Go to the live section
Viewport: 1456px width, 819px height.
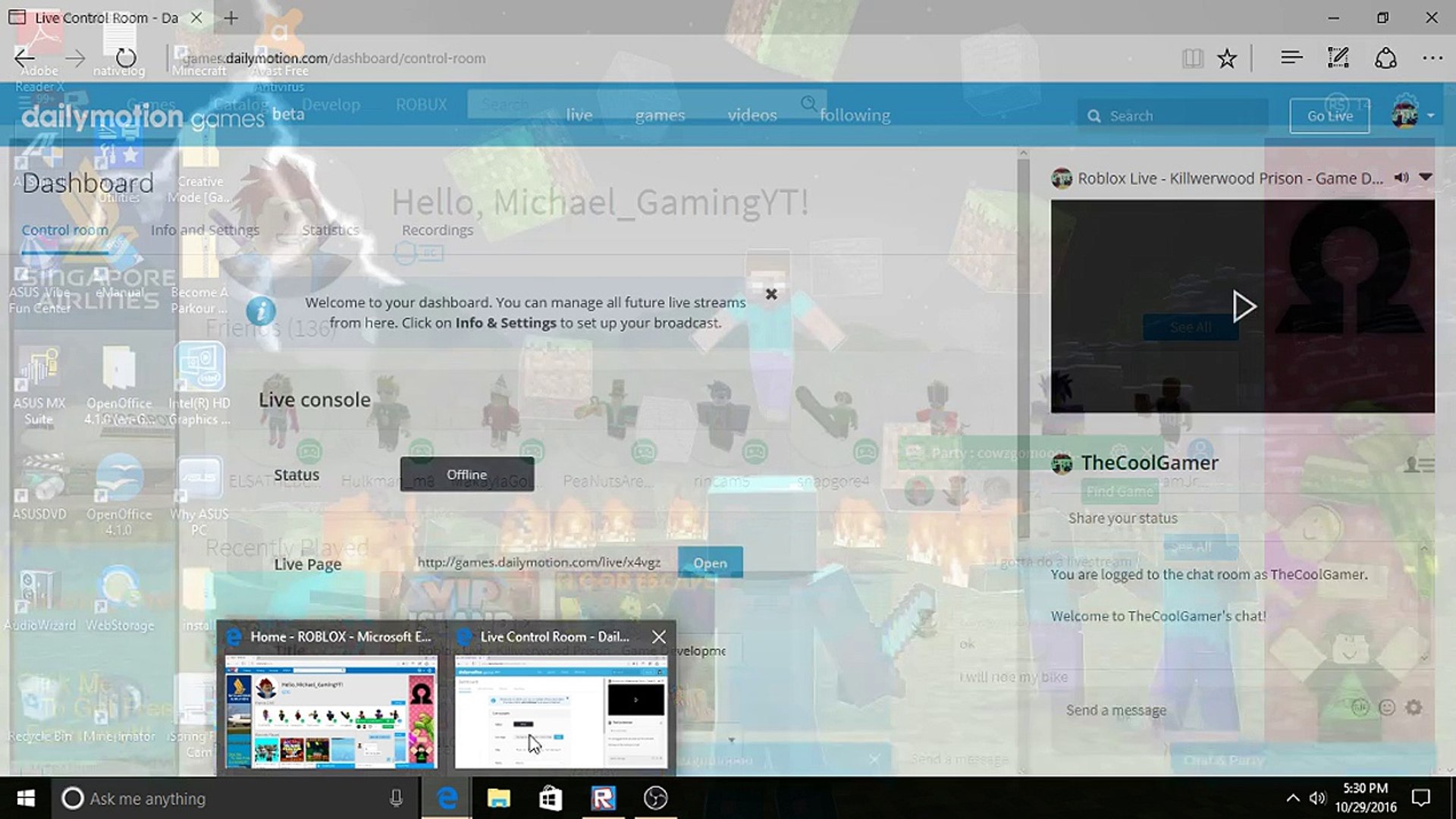tap(579, 115)
